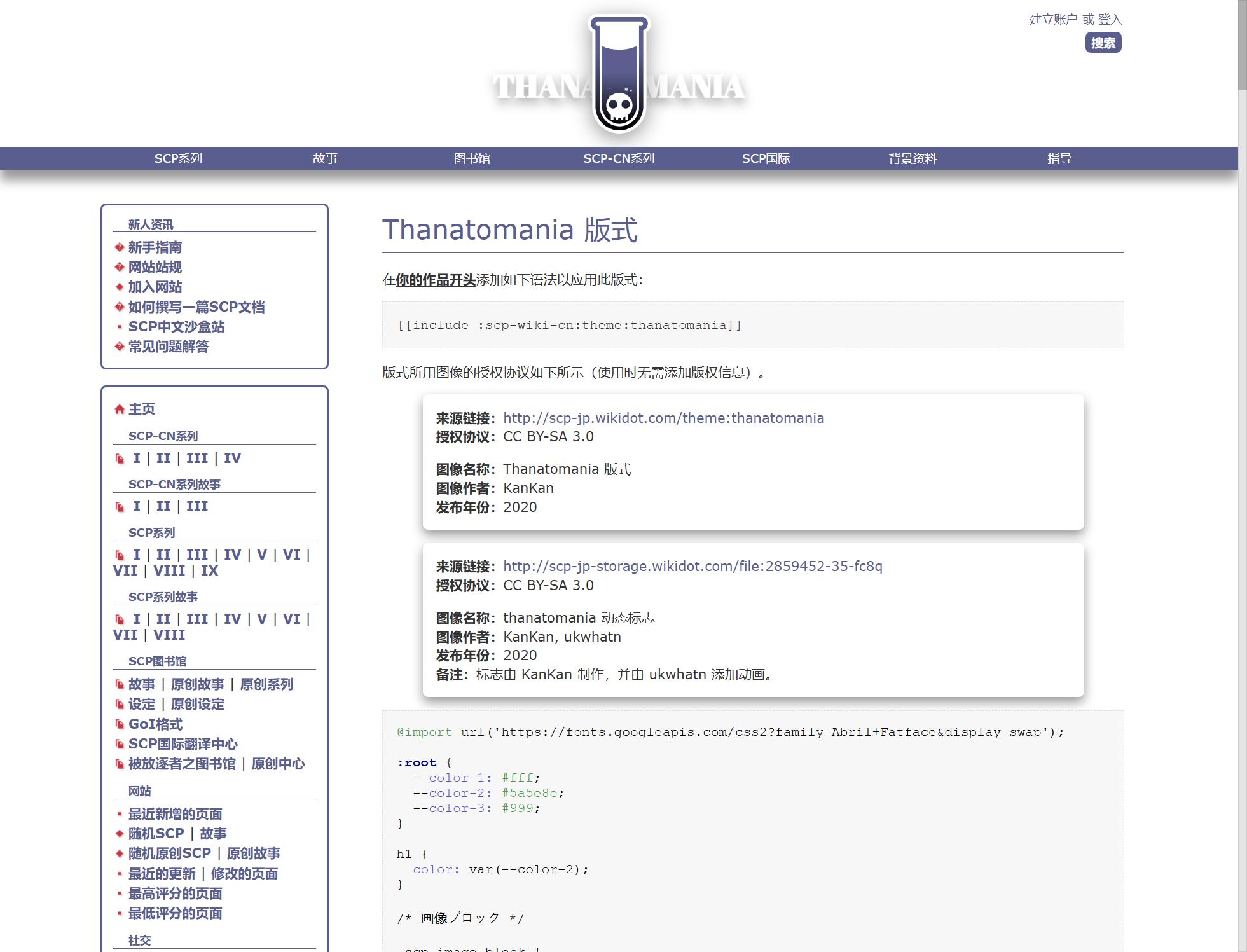Click the 建立账户 create account link
Screen dimensions: 1247x952
pyautogui.click(x=1053, y=19)
